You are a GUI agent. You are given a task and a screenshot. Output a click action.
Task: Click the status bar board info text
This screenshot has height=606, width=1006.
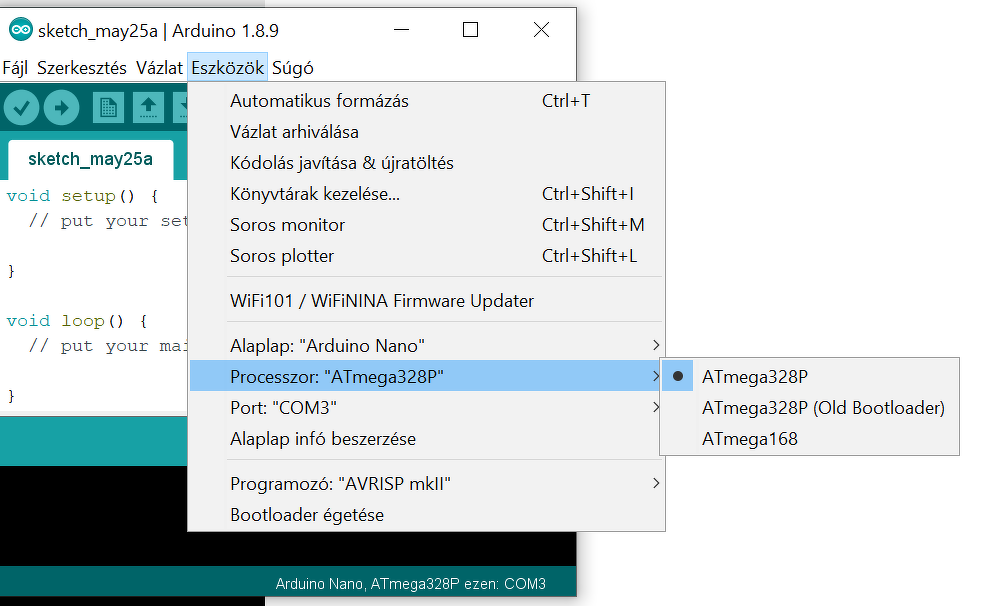coord(411,584)
